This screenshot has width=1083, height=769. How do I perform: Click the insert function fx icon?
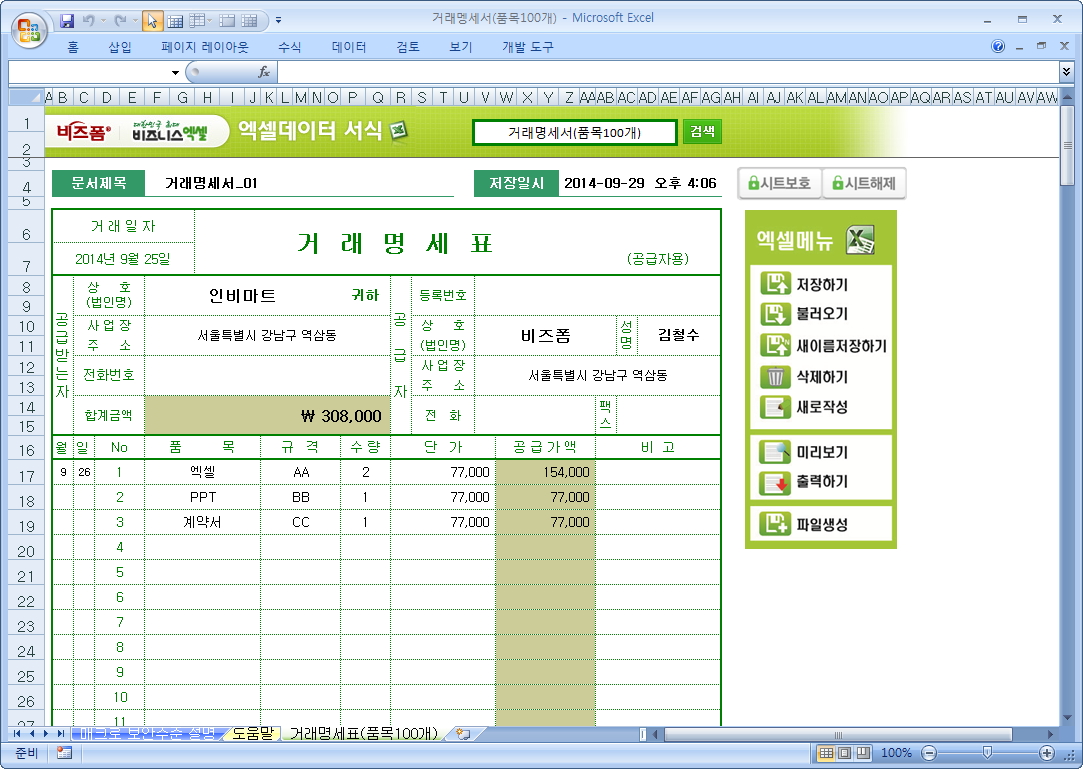(x=264, y=72)
